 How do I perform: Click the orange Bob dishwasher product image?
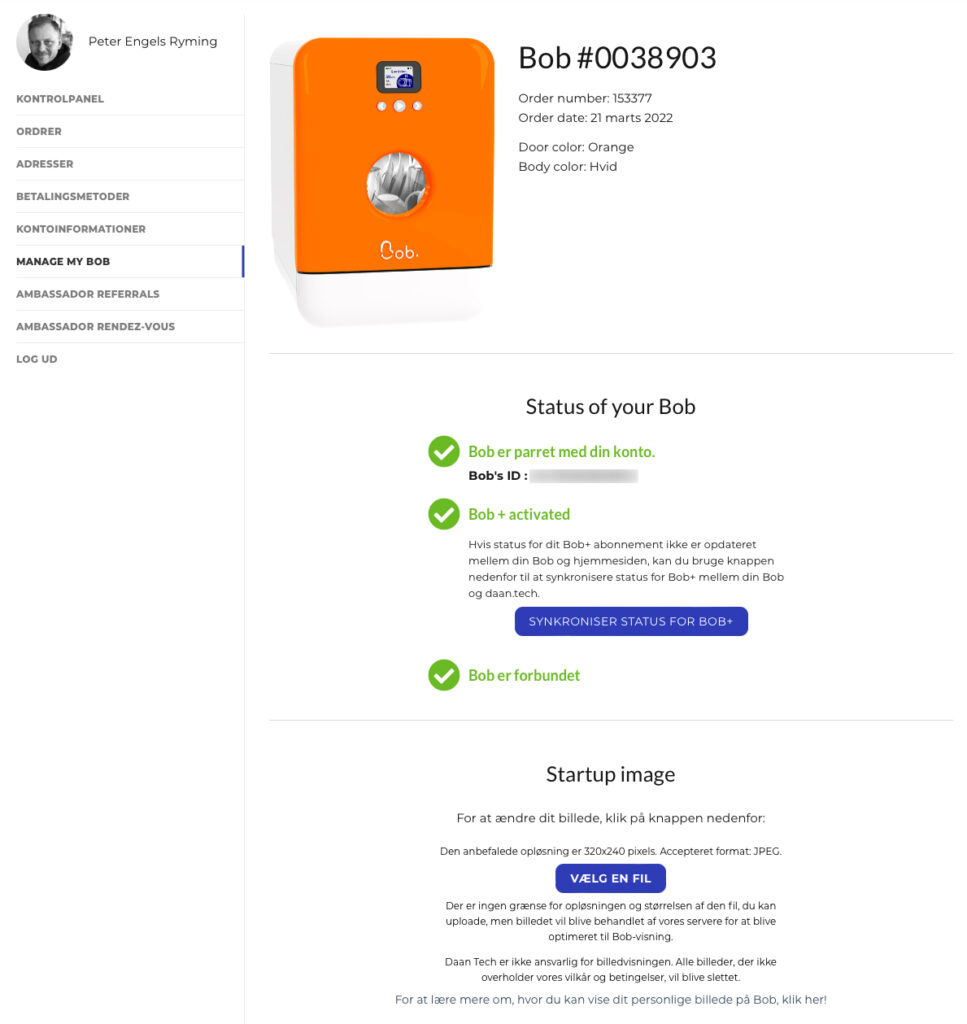pyautogui.click(x=383, y=182)
